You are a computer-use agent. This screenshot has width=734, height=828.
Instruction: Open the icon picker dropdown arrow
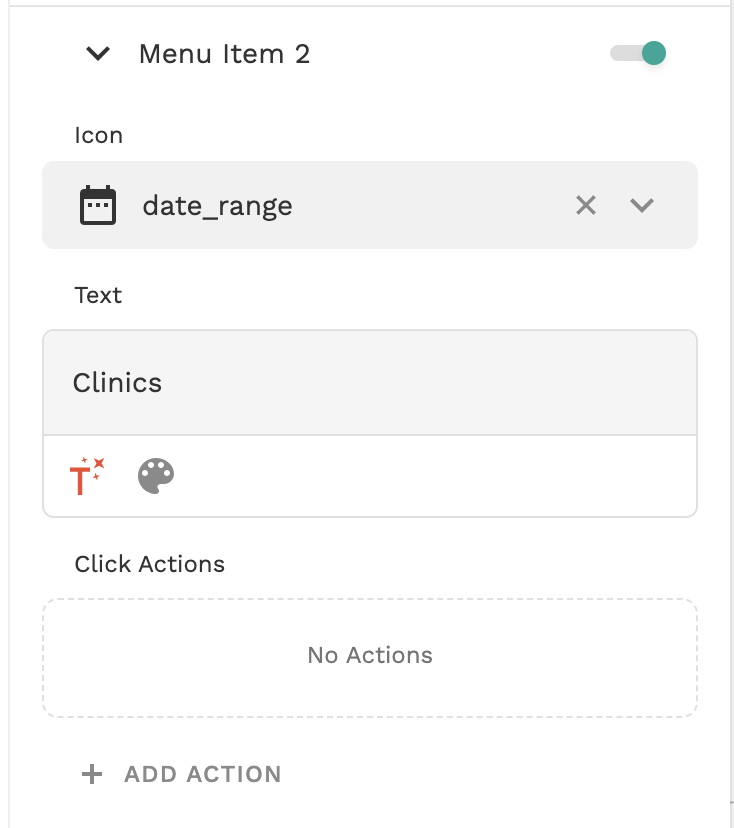coord(642,205)
